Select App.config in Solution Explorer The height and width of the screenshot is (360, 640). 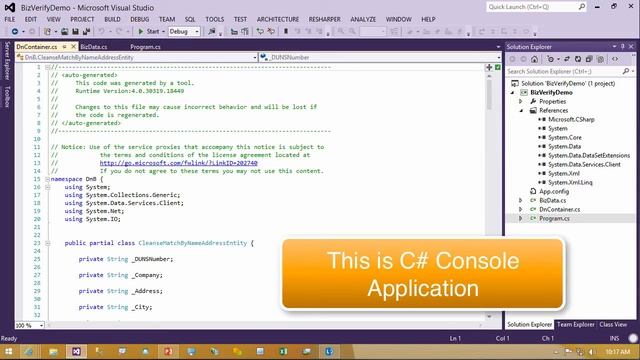[x=554, y=191]
